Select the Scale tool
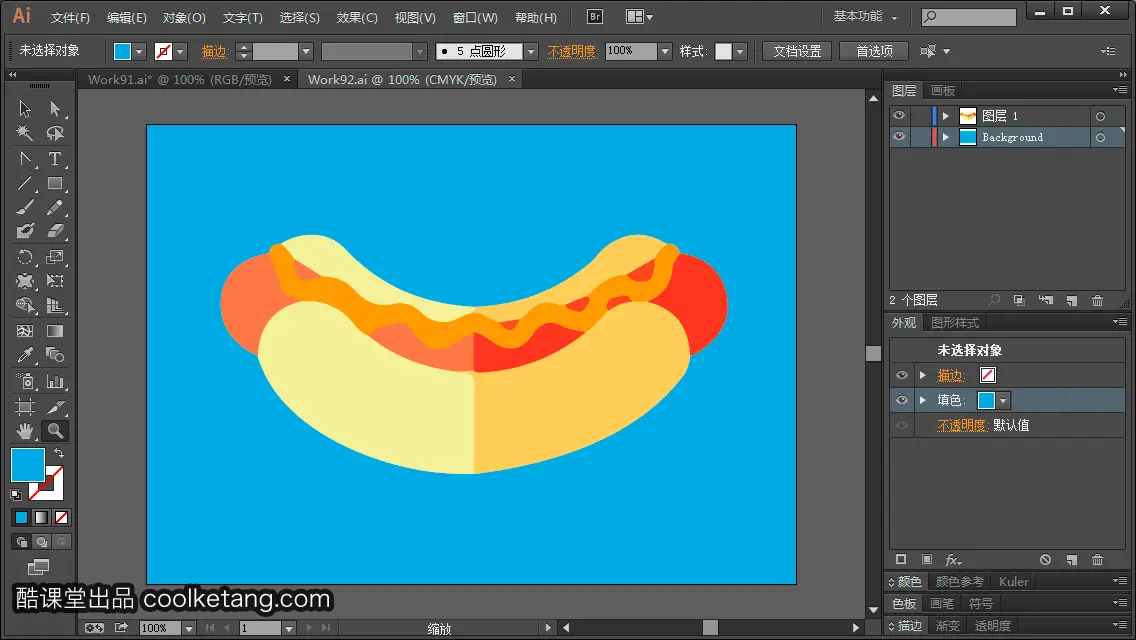The image size is (1136, 640). (55, 257)
